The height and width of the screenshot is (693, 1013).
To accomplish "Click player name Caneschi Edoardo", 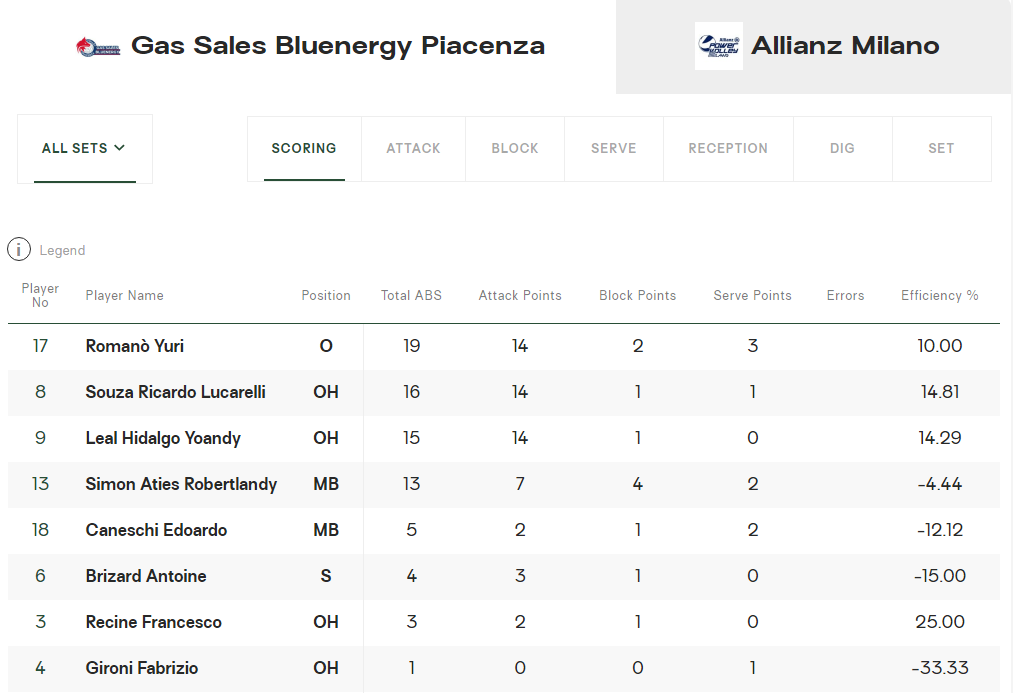I will (x=156, y=530).
